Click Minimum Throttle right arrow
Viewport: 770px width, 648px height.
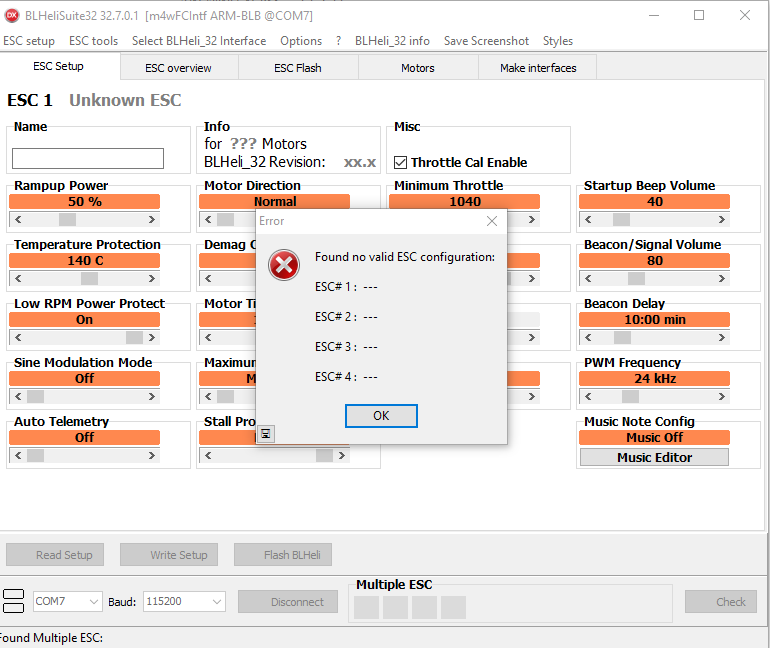(531, 219)
